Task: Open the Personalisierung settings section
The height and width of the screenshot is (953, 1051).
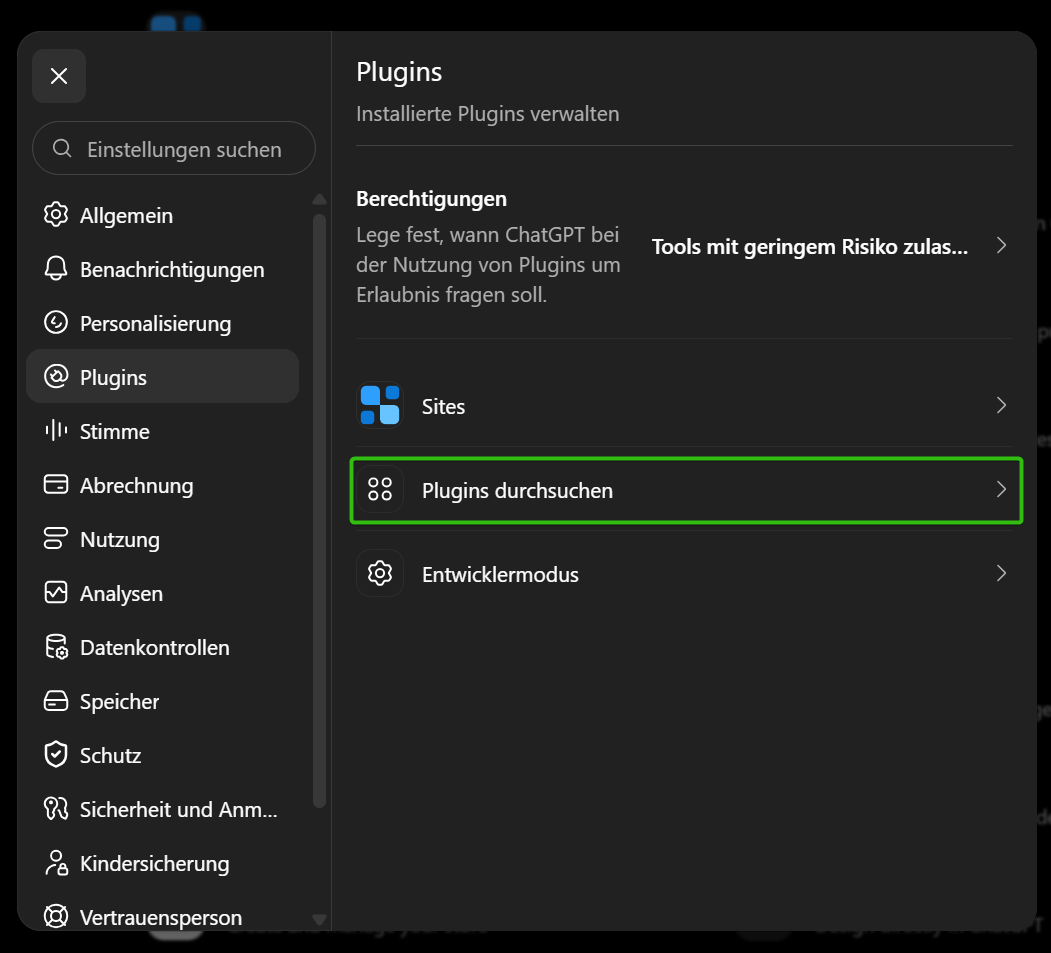Action: pyautogui.click(x=162, y=323)
